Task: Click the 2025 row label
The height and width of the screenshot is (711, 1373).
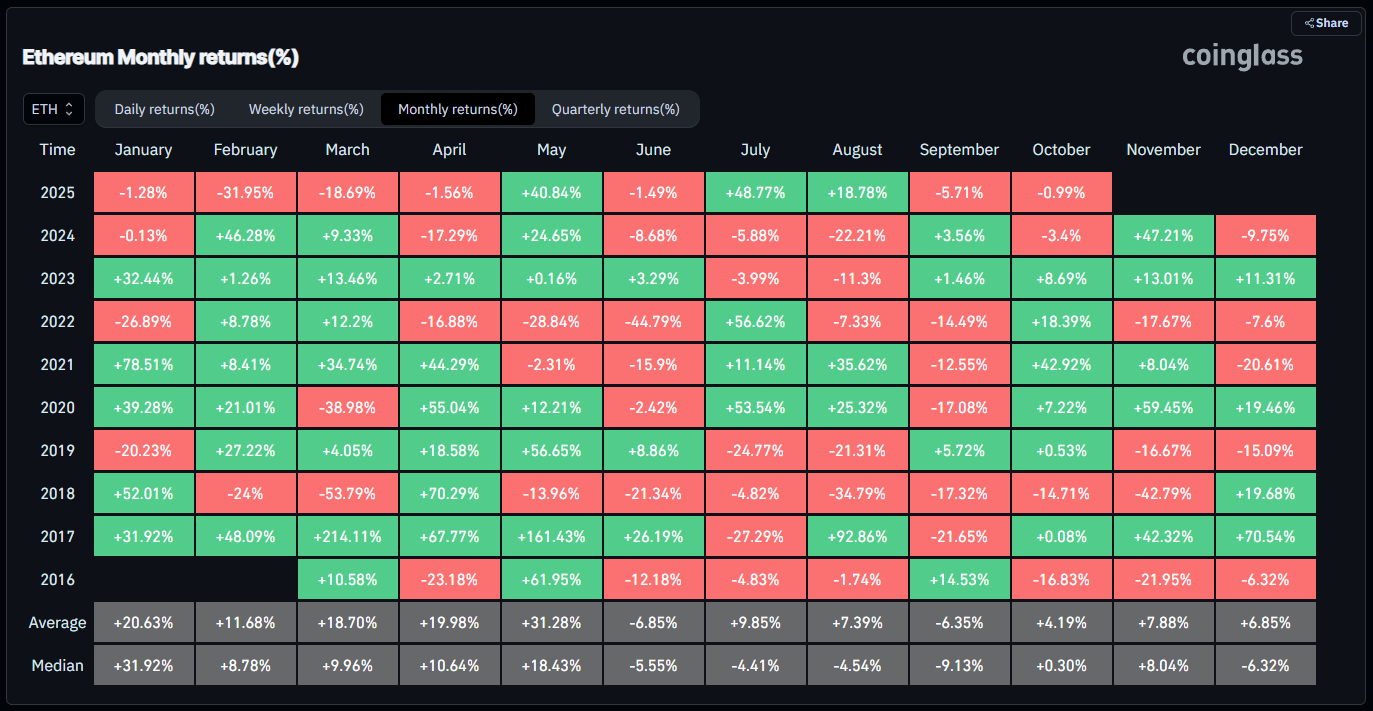Action: [x=57, y=192]
